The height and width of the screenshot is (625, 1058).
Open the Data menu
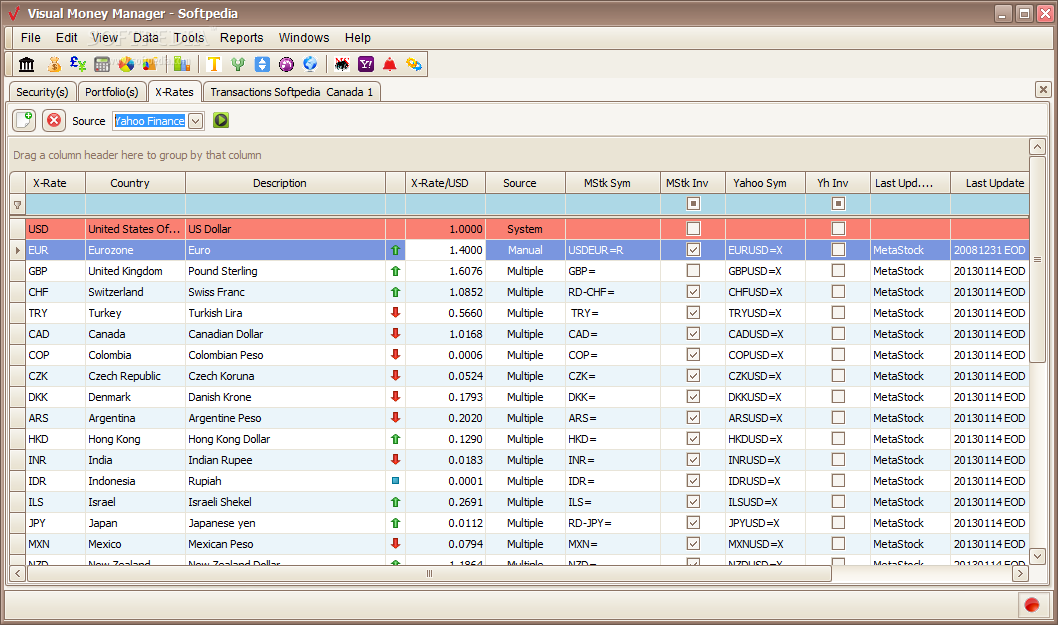[146, 38]
